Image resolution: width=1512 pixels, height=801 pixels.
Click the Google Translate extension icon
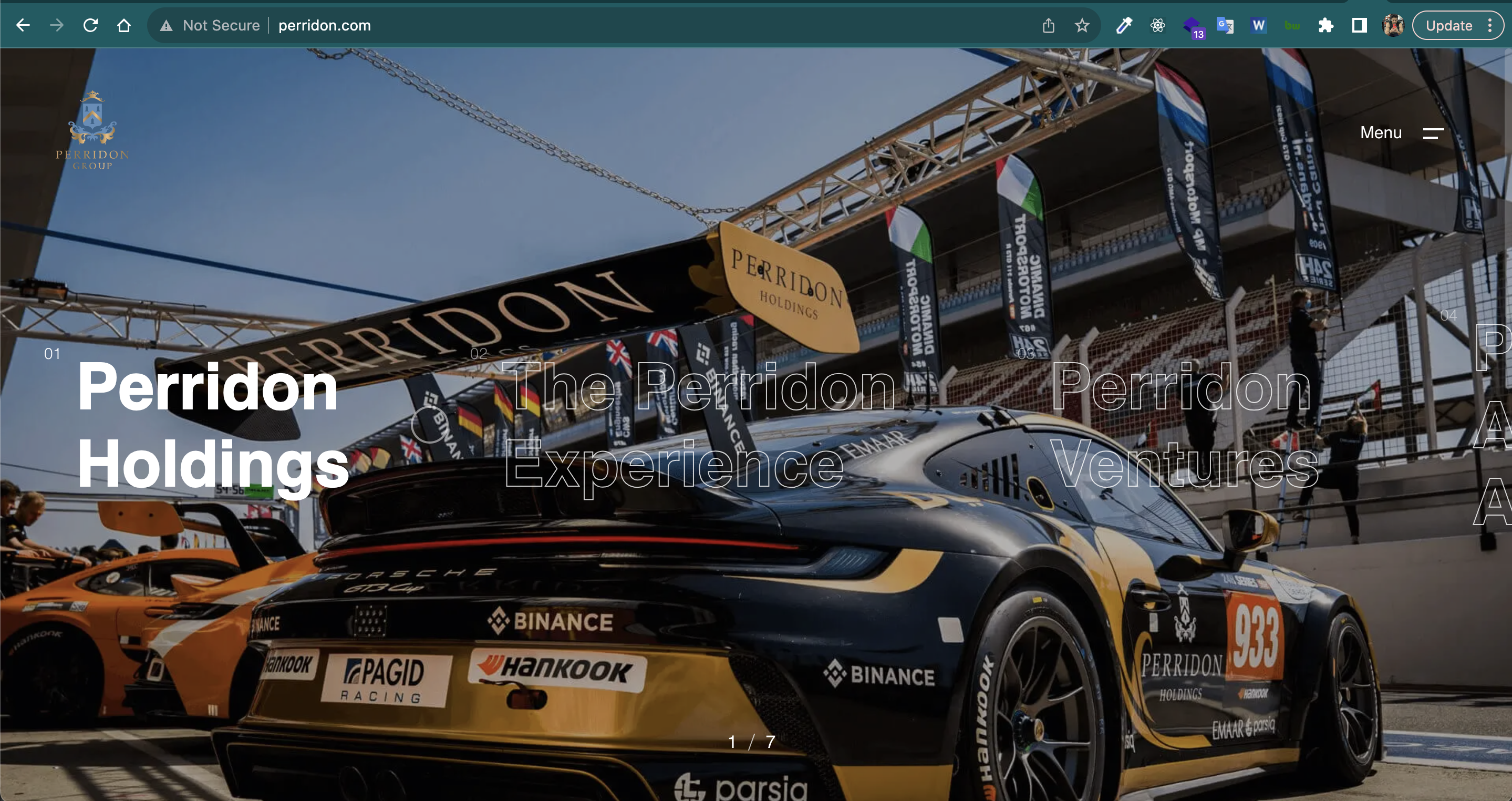tap(1225, 25)
